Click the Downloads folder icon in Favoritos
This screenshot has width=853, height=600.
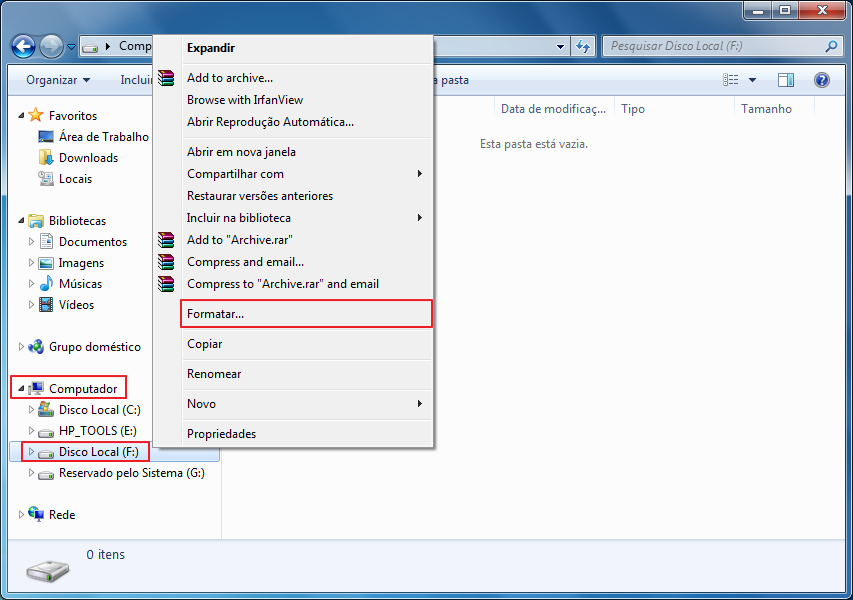[x=45, y=158]
